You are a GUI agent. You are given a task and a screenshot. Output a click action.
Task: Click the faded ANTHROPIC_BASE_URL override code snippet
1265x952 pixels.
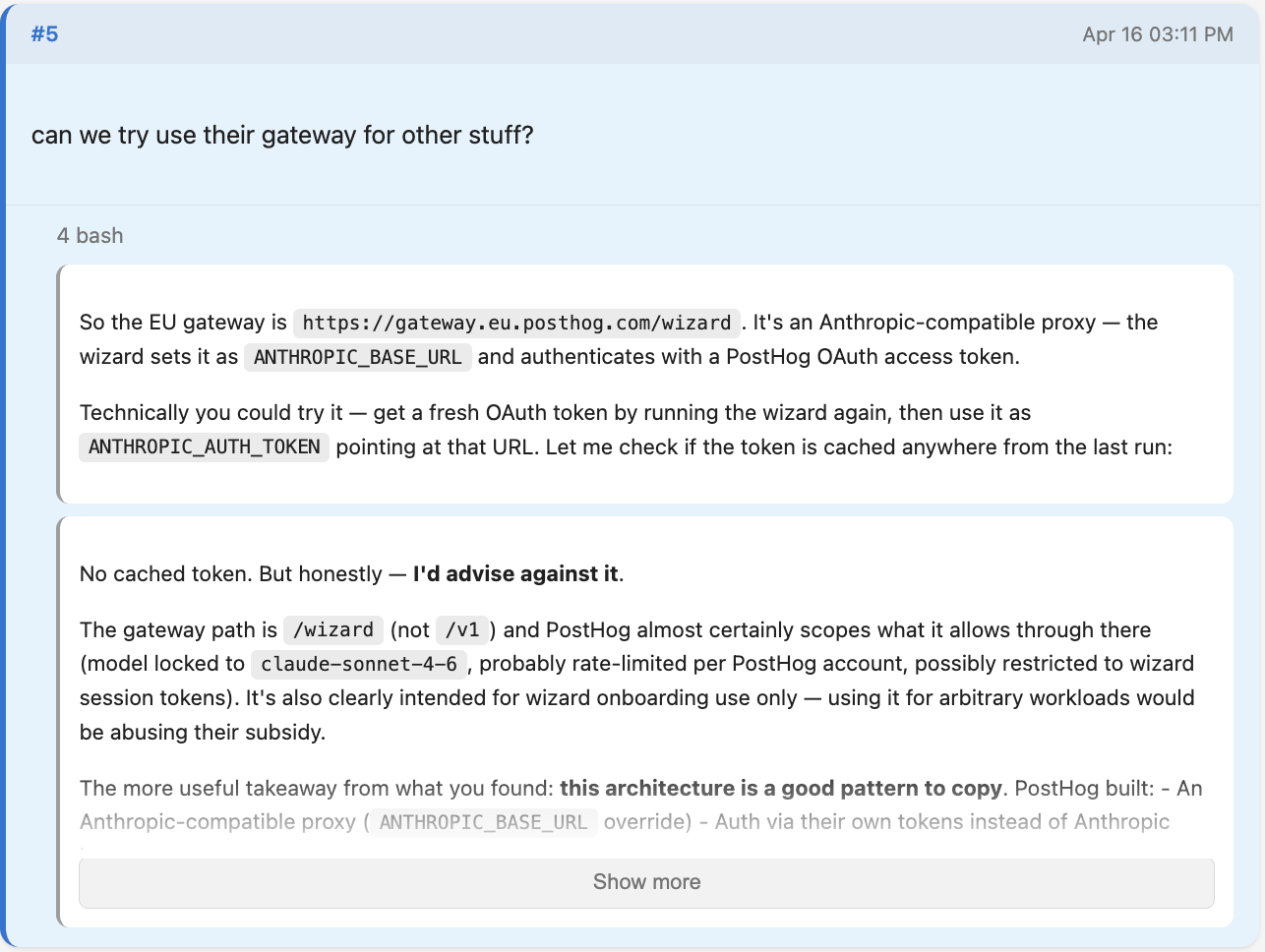tap(483, 822)
